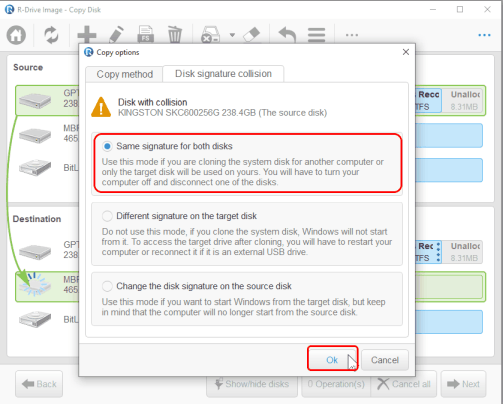Click source Recovery partition block
Screen dimensions: 503x404
(x=428, y=100)
